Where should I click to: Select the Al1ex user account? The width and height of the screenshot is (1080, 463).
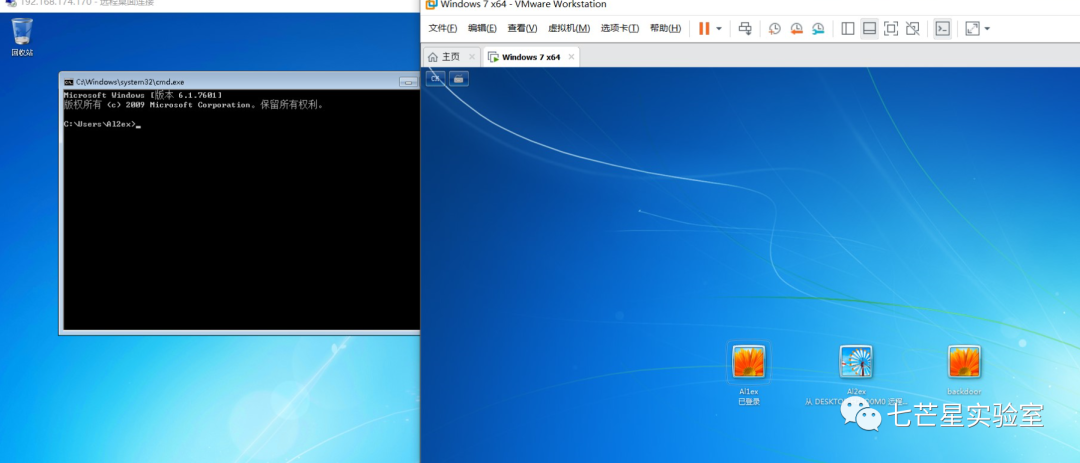tap(748, 362)
